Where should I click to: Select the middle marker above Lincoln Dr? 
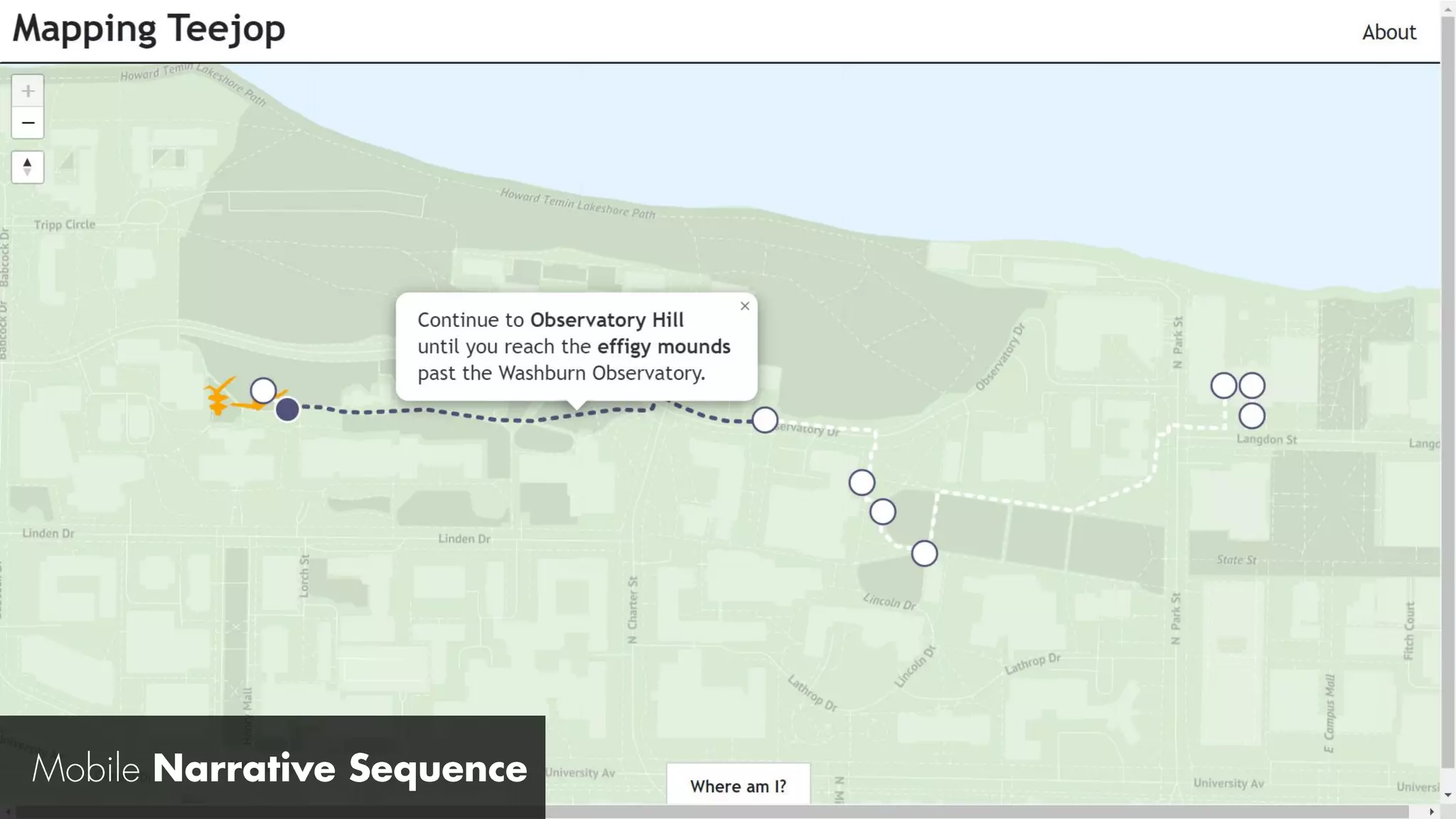882,512
